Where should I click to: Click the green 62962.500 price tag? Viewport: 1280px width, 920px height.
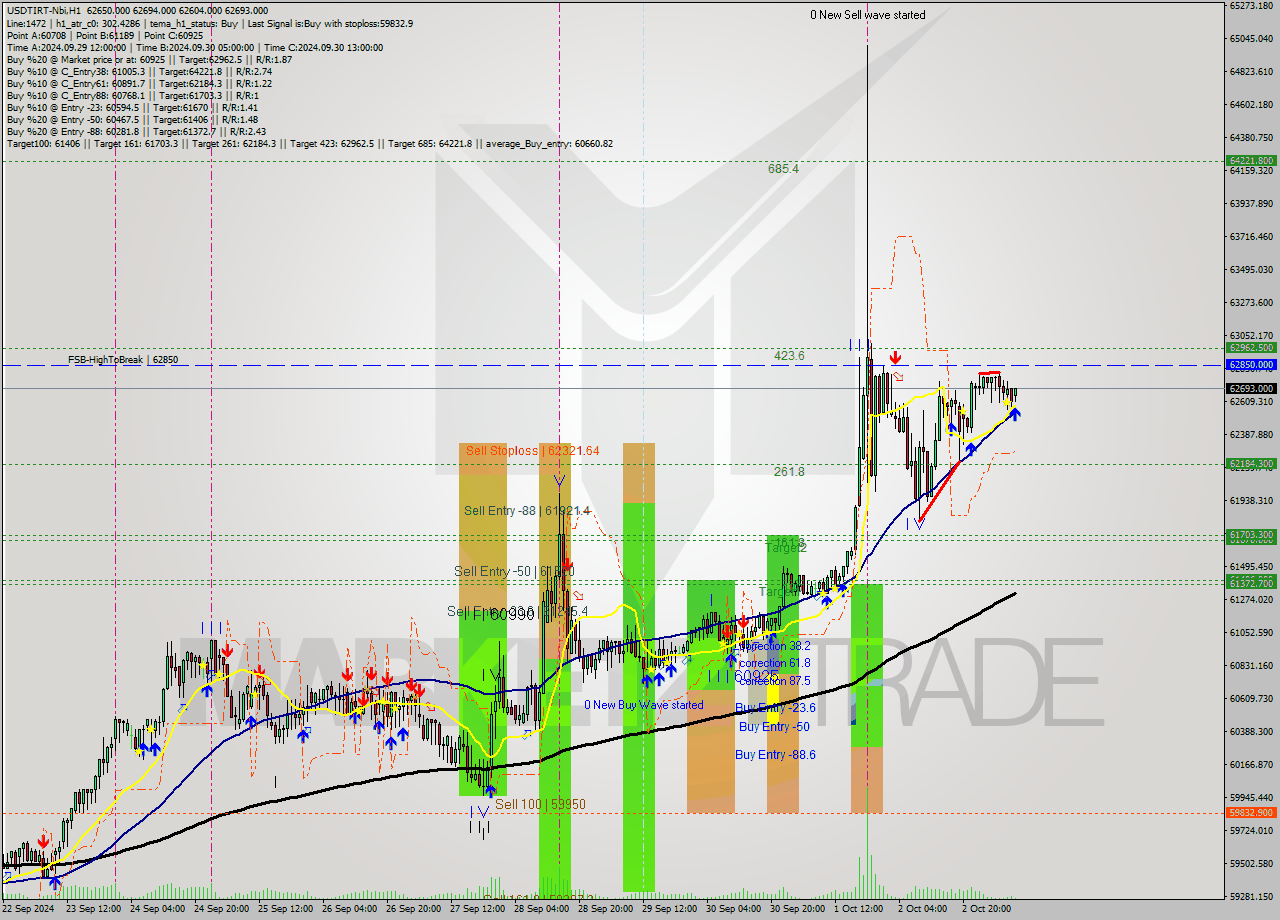(x=1250, y=348)
